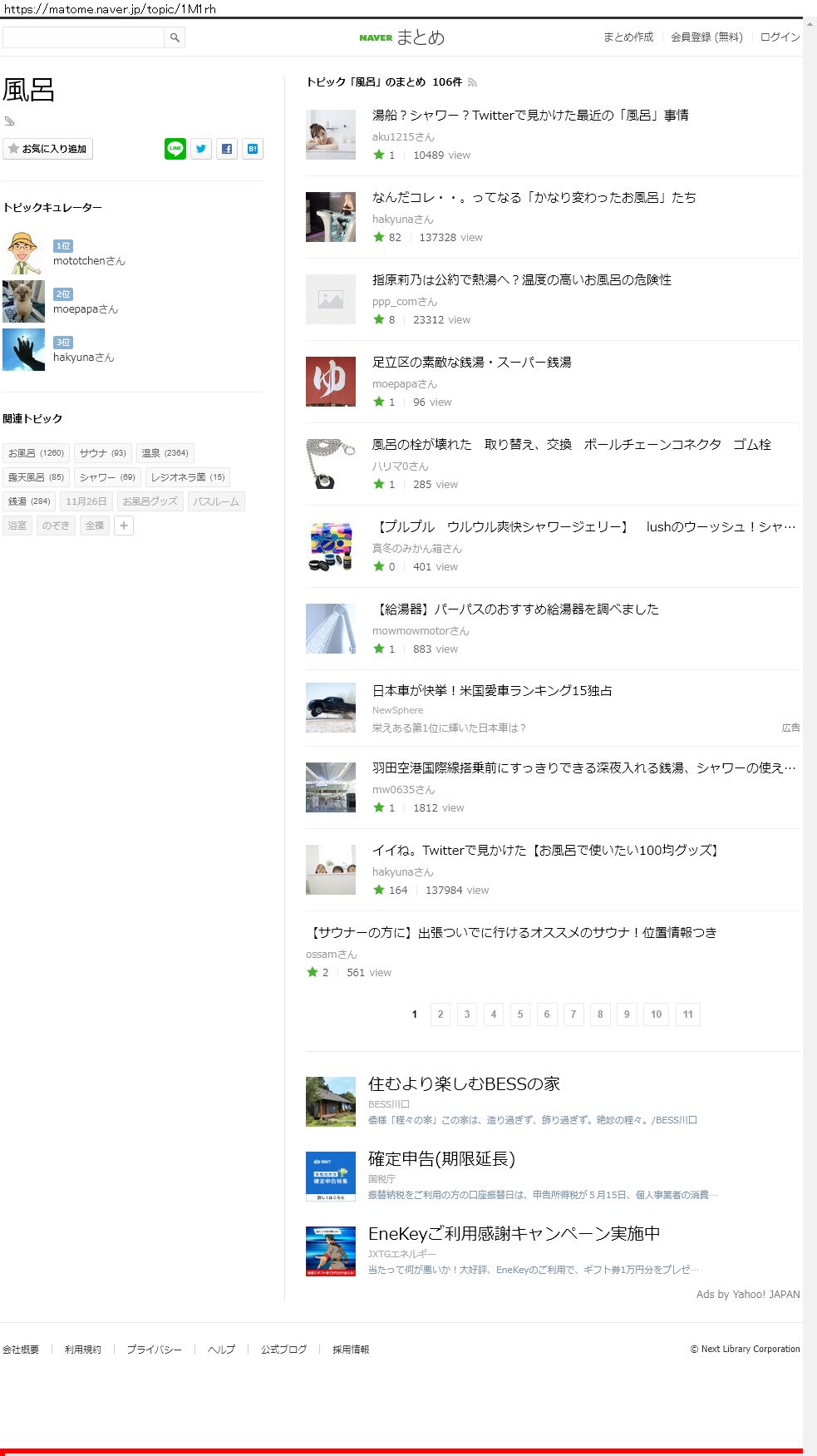Screen dimensions: 817x1456
Task: Open 会員登録 (無料) registration link
Action: (706, 37)
